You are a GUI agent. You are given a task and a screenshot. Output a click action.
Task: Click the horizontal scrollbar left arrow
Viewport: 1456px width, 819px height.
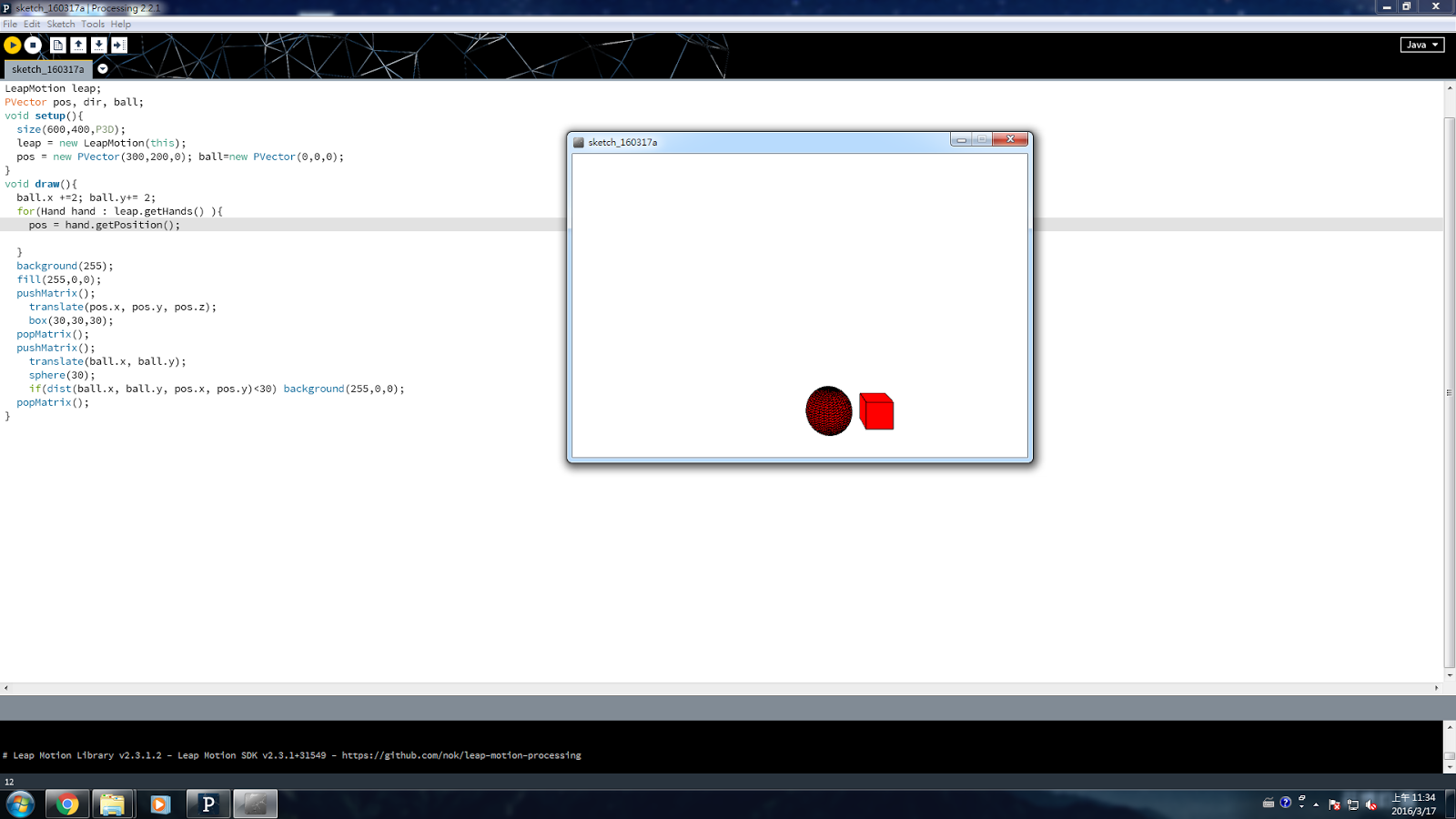[x=6, y=688]
